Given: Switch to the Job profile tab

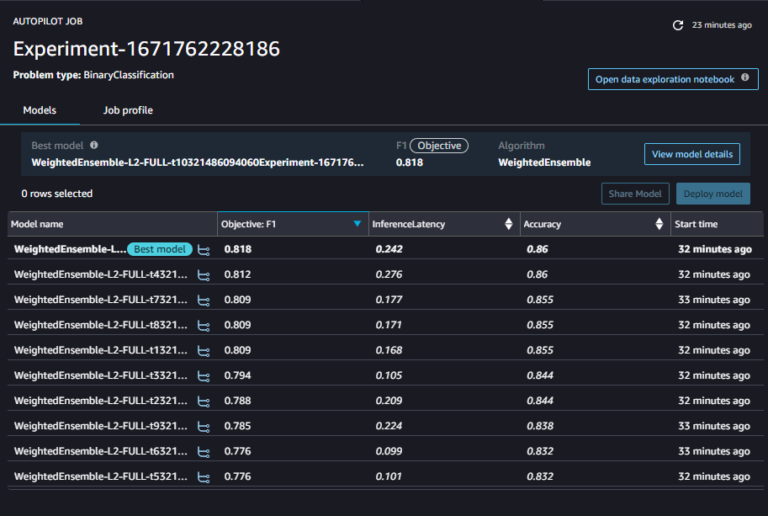Looking at the screenshot, I should click(x=128, y=110).
